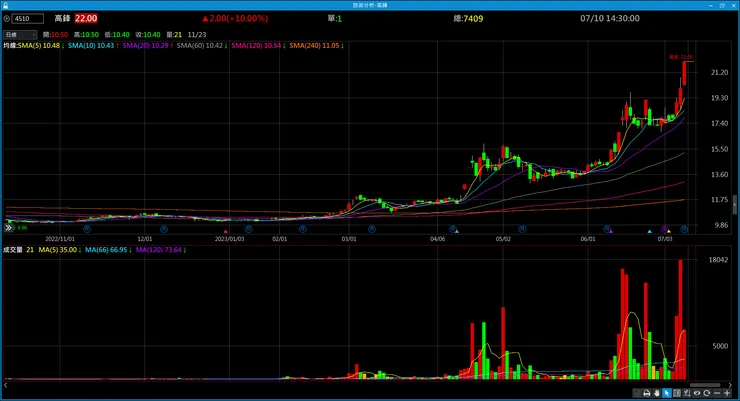Click the chart layout panel icon
This screenshot has height=401, width=740.
677,393
